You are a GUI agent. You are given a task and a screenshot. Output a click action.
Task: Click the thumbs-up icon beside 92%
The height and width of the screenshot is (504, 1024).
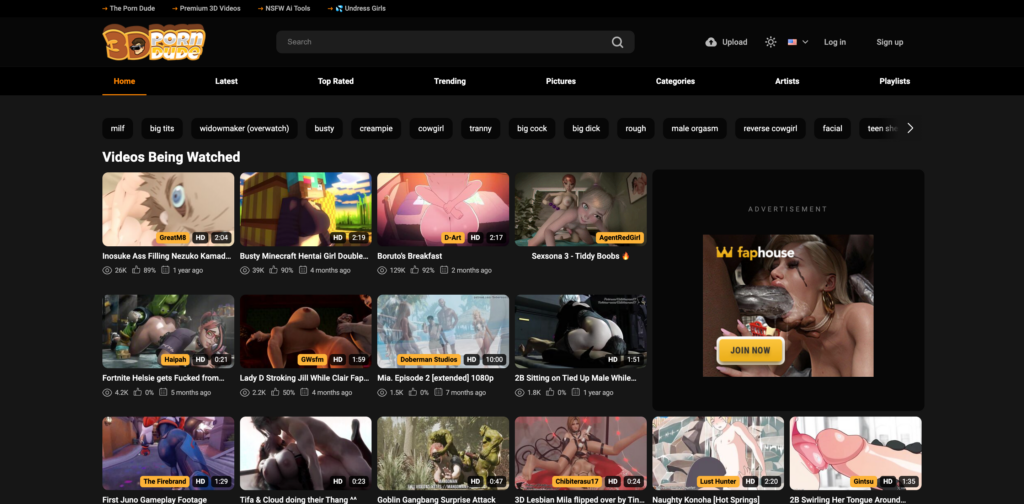click(415, 270)
